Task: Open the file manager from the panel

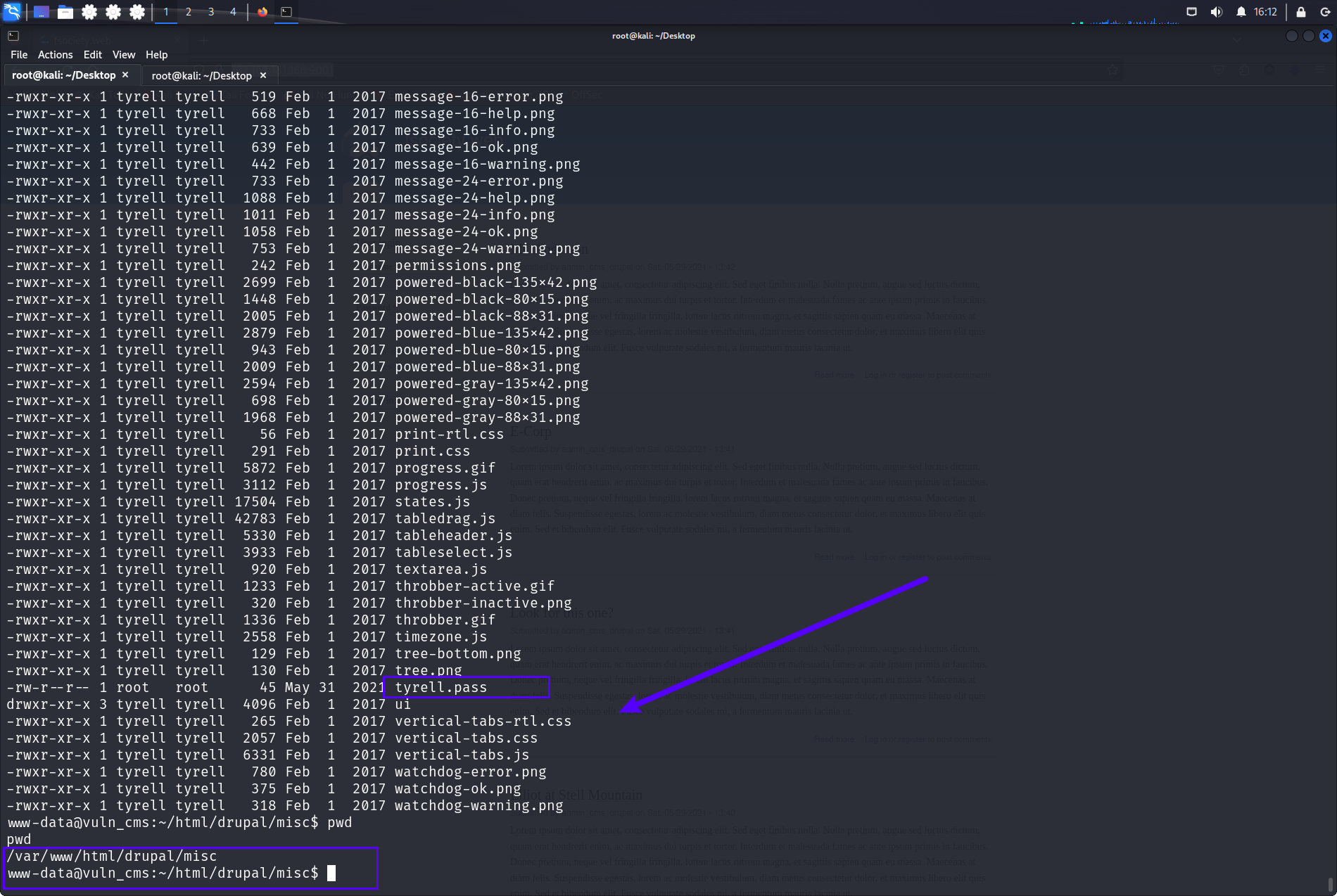Action: pos(65,12)
